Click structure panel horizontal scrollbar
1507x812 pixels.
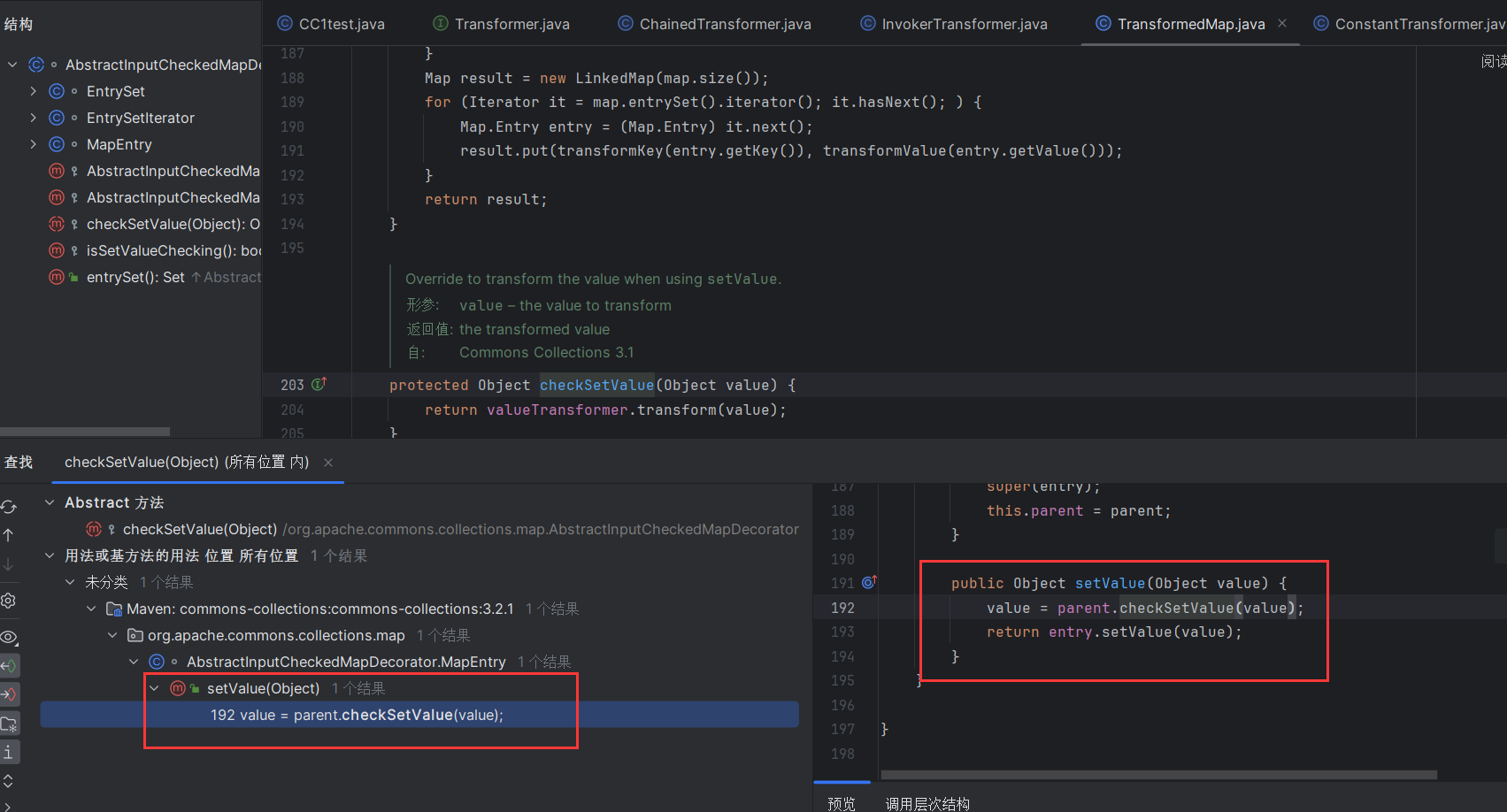click(x=85, y=432)
